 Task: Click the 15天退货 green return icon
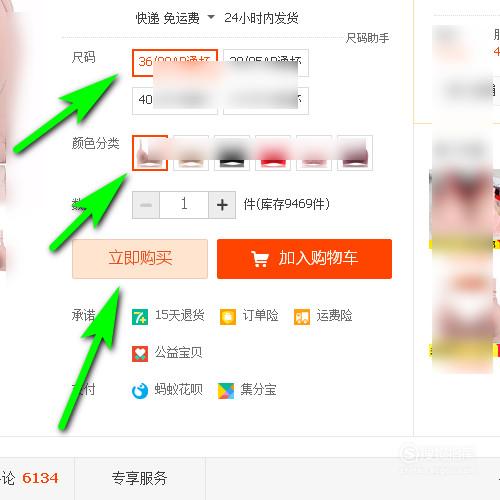point(140,317)
